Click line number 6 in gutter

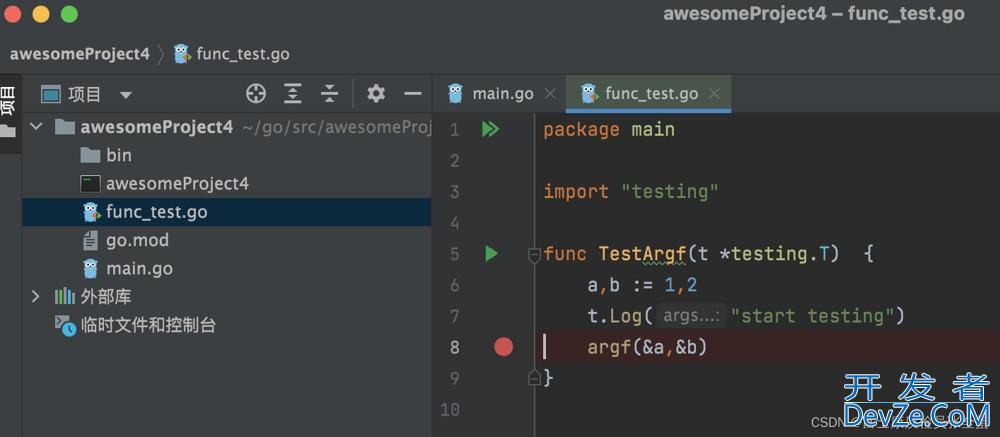(454, 285)
